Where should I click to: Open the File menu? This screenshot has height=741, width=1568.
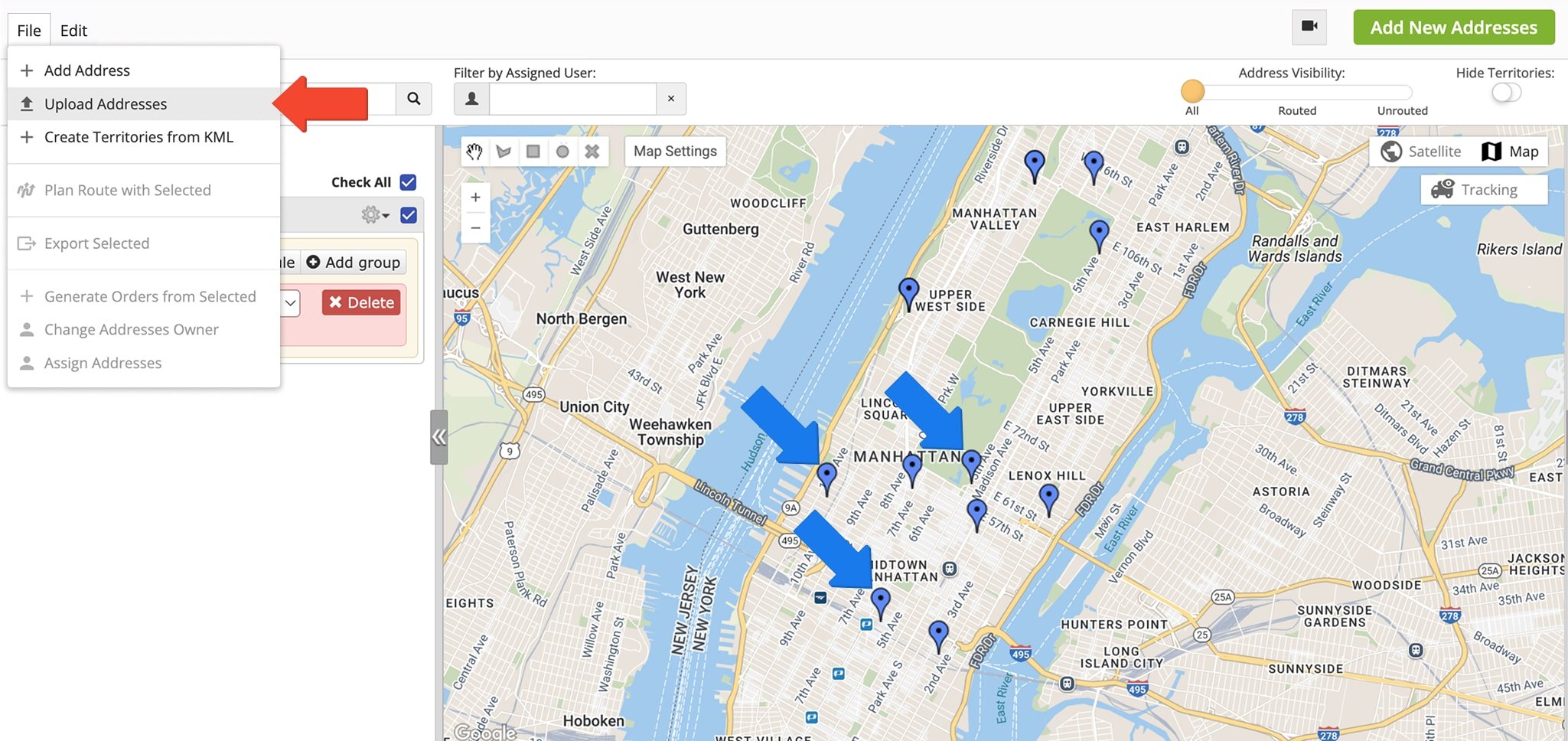29,31
